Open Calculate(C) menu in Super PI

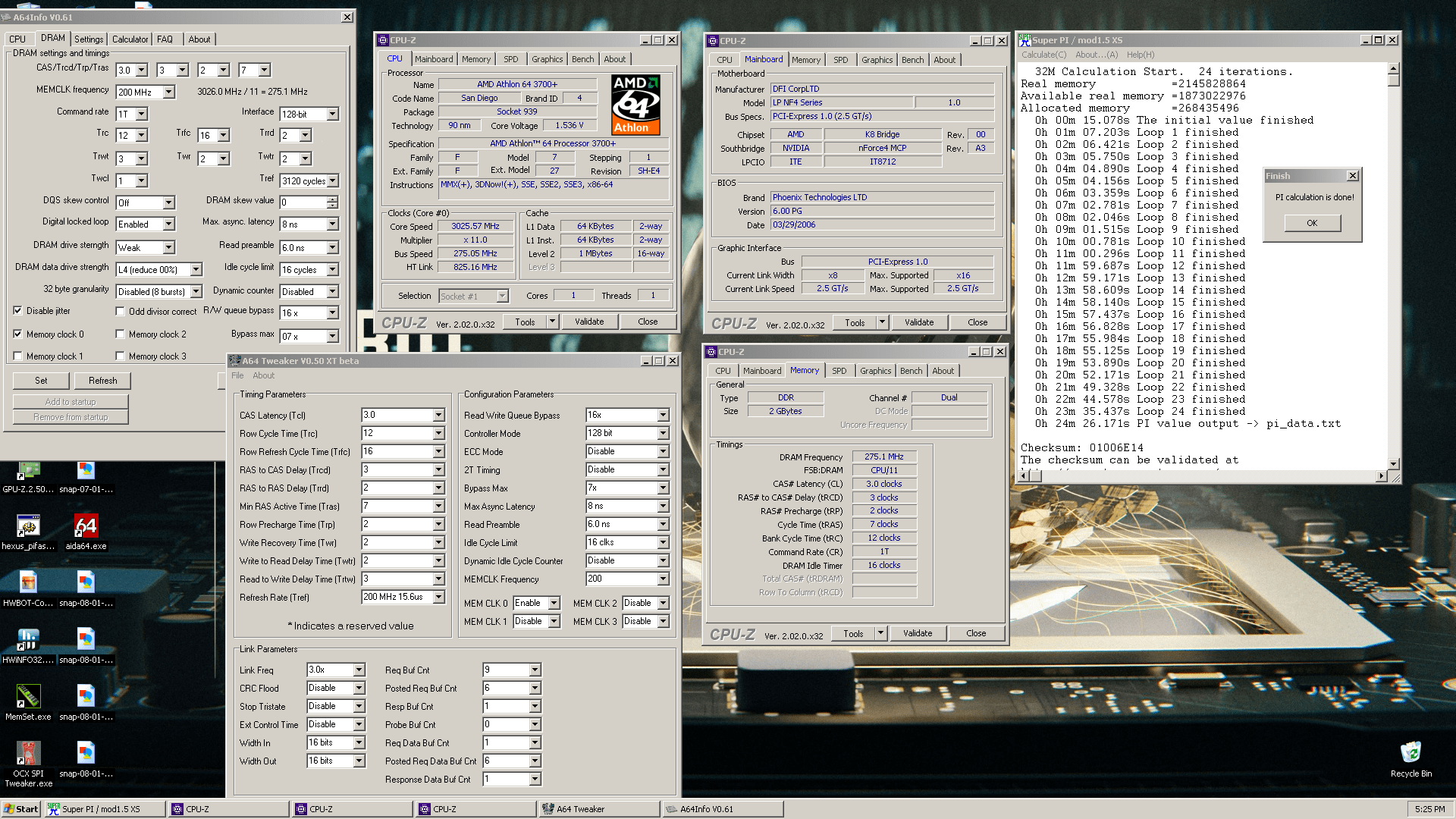[x=1043, y=55]
